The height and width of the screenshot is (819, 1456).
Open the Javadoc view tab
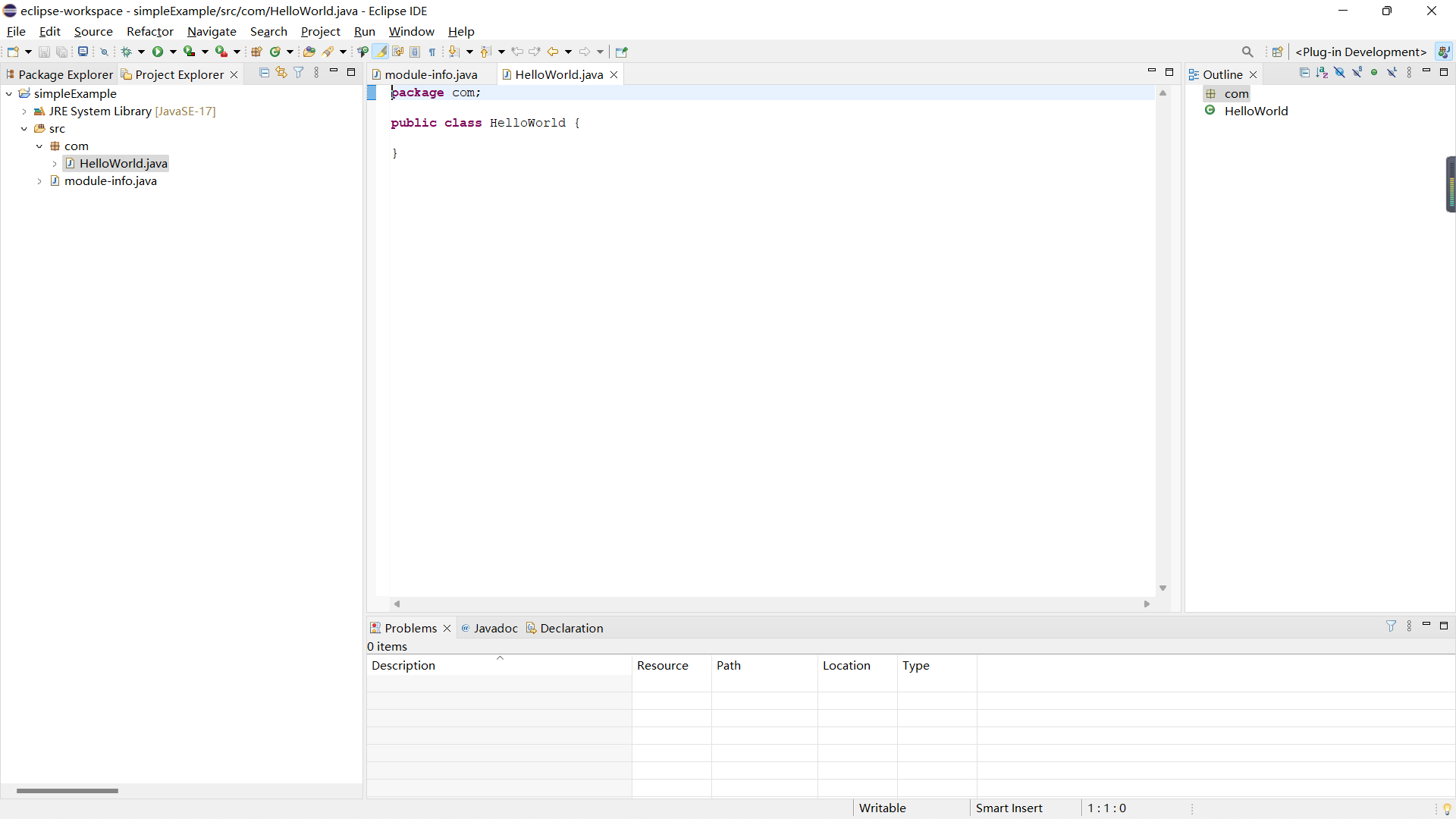[x=495, y=628]
